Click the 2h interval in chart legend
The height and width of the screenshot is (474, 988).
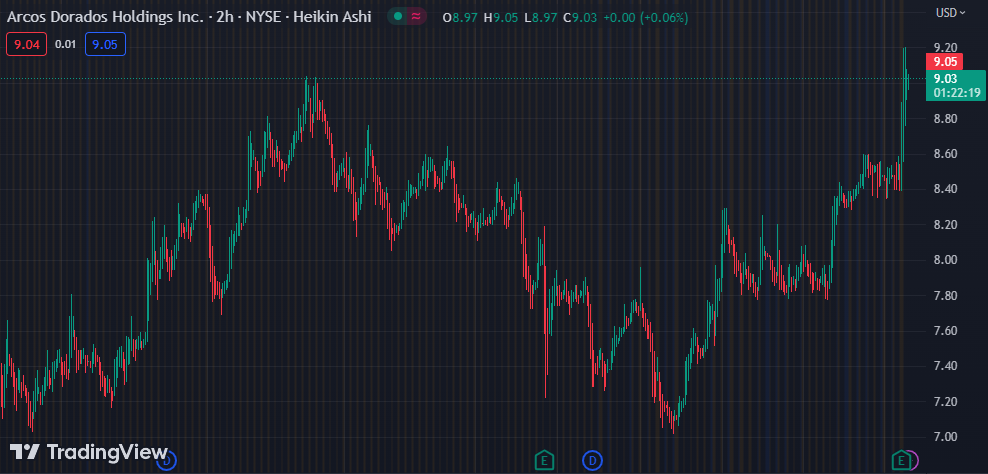click(x=224, y=17)
